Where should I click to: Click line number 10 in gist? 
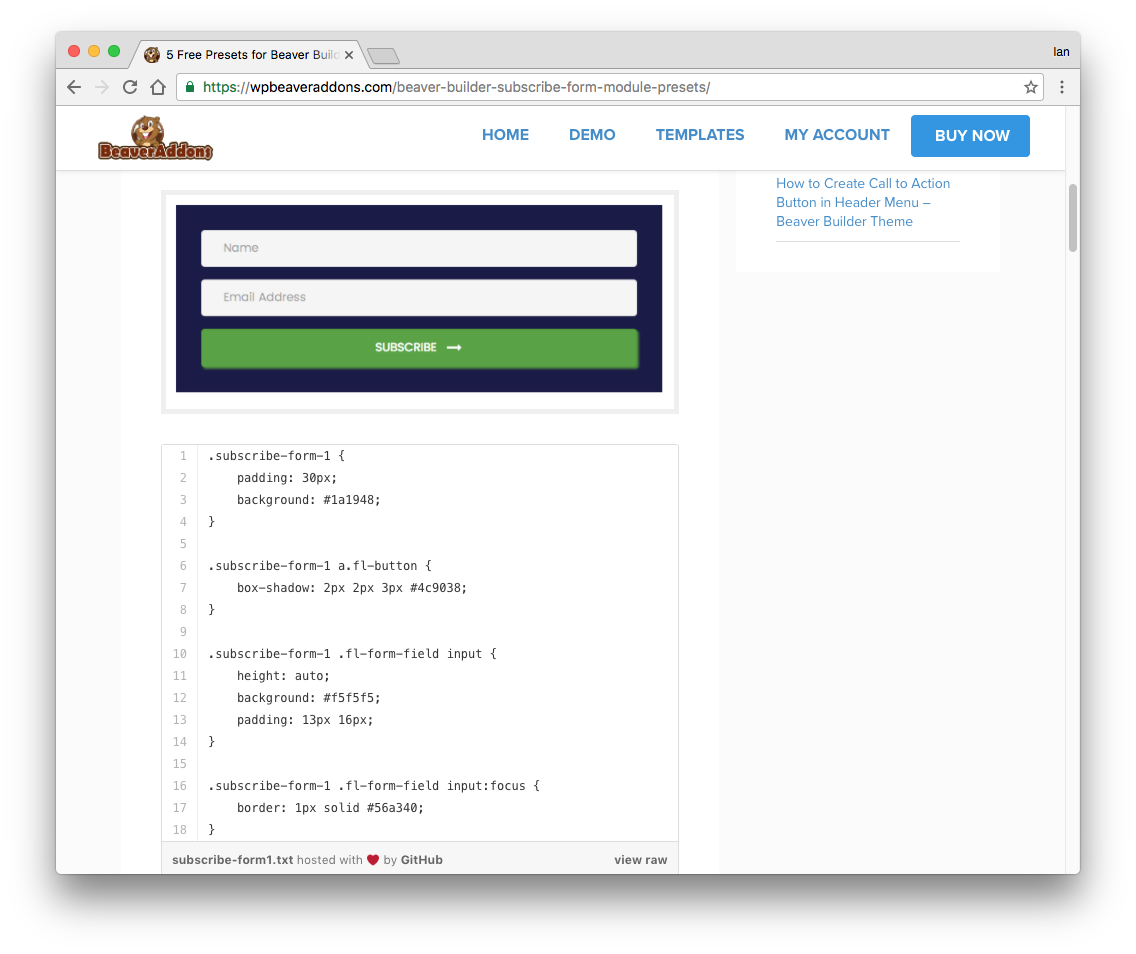click(180, 654)
